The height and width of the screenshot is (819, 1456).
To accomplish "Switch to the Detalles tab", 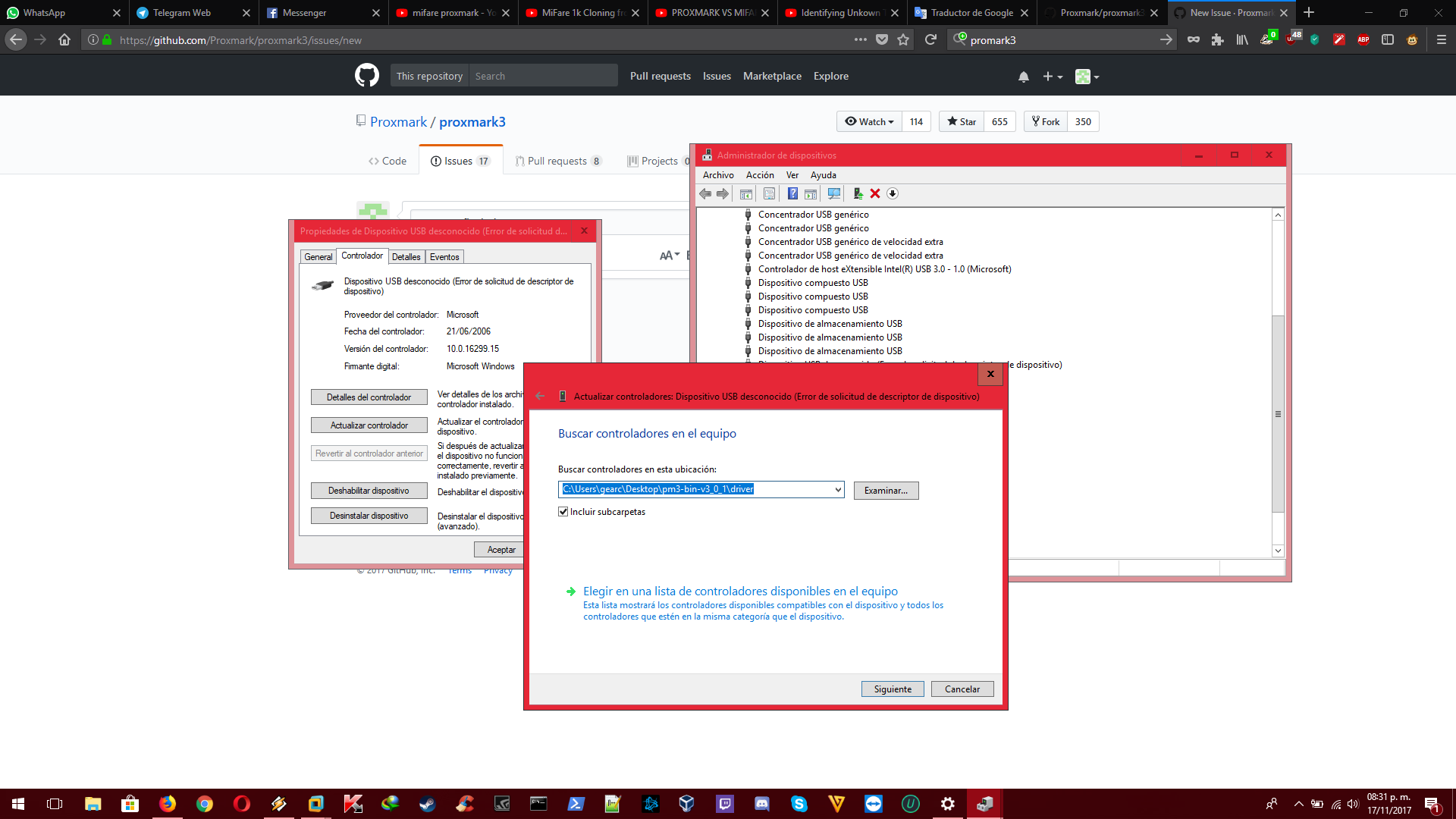I will pyautogui.click(x=406, y=256).
